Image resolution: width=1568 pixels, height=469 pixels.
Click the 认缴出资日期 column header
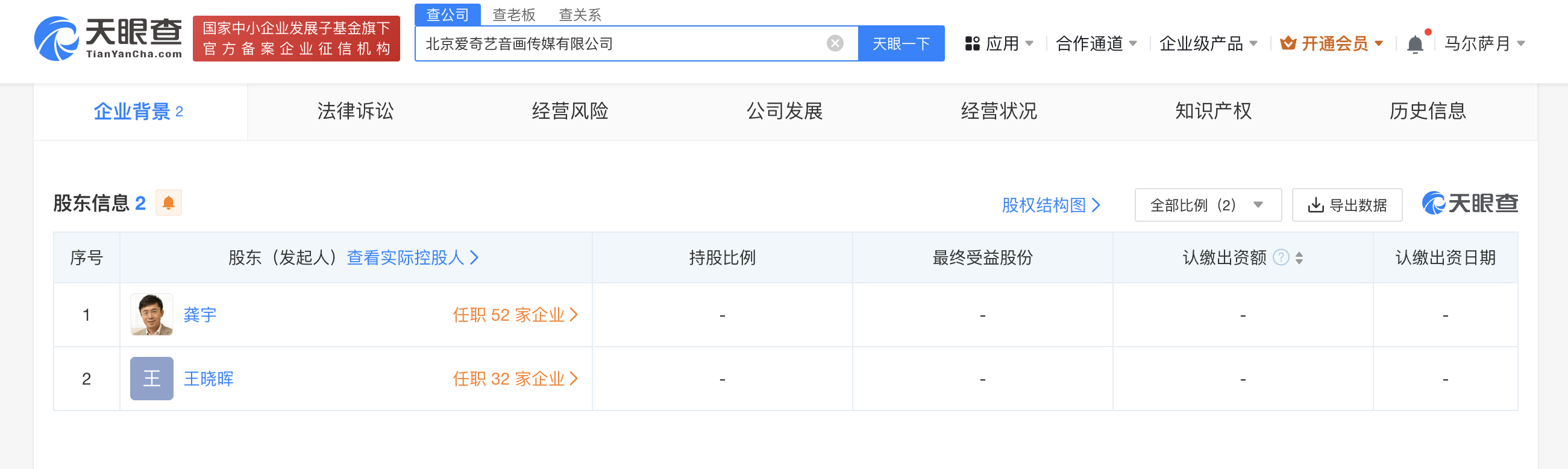coord(1445,257)
